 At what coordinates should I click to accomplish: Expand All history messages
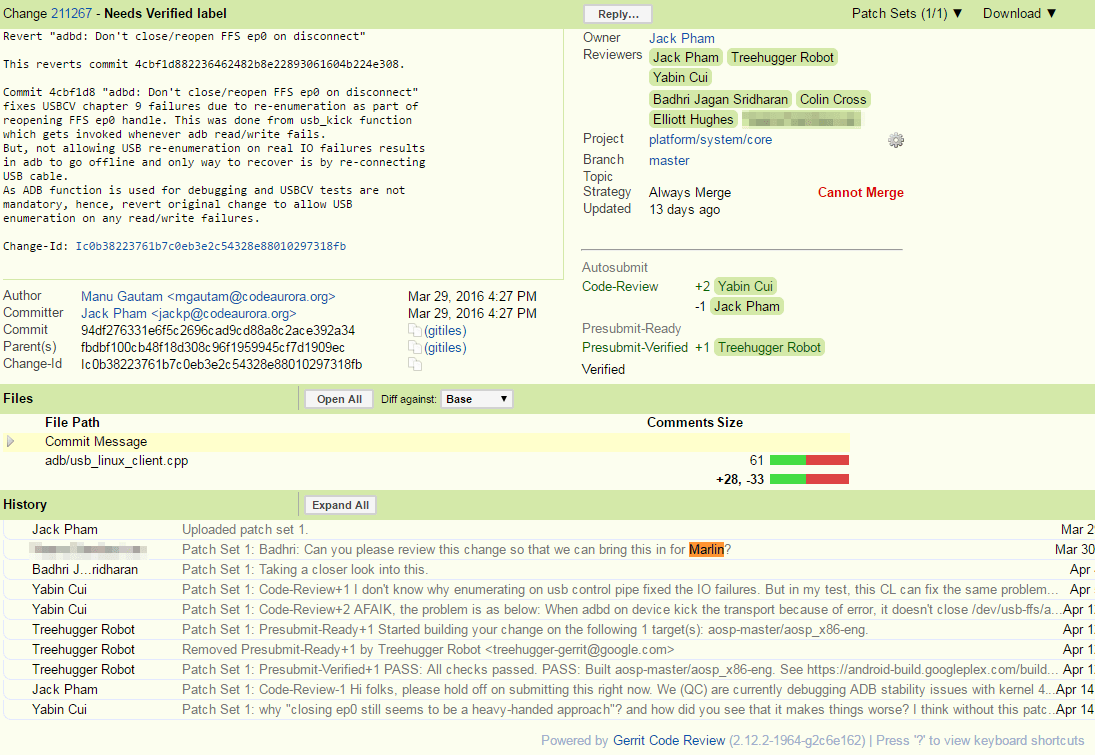tap(339, 505)
